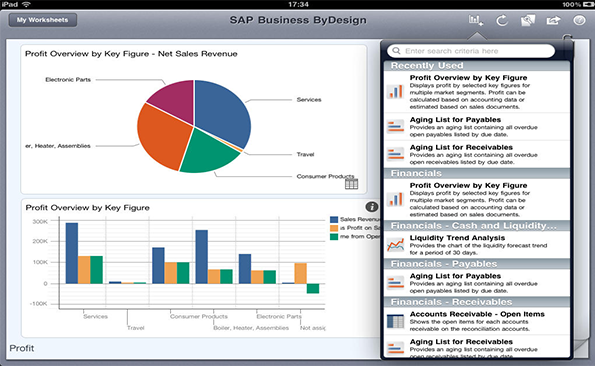Show info for Profit Overview bar chart
595x366 pixels.
[x=371, y=207]
